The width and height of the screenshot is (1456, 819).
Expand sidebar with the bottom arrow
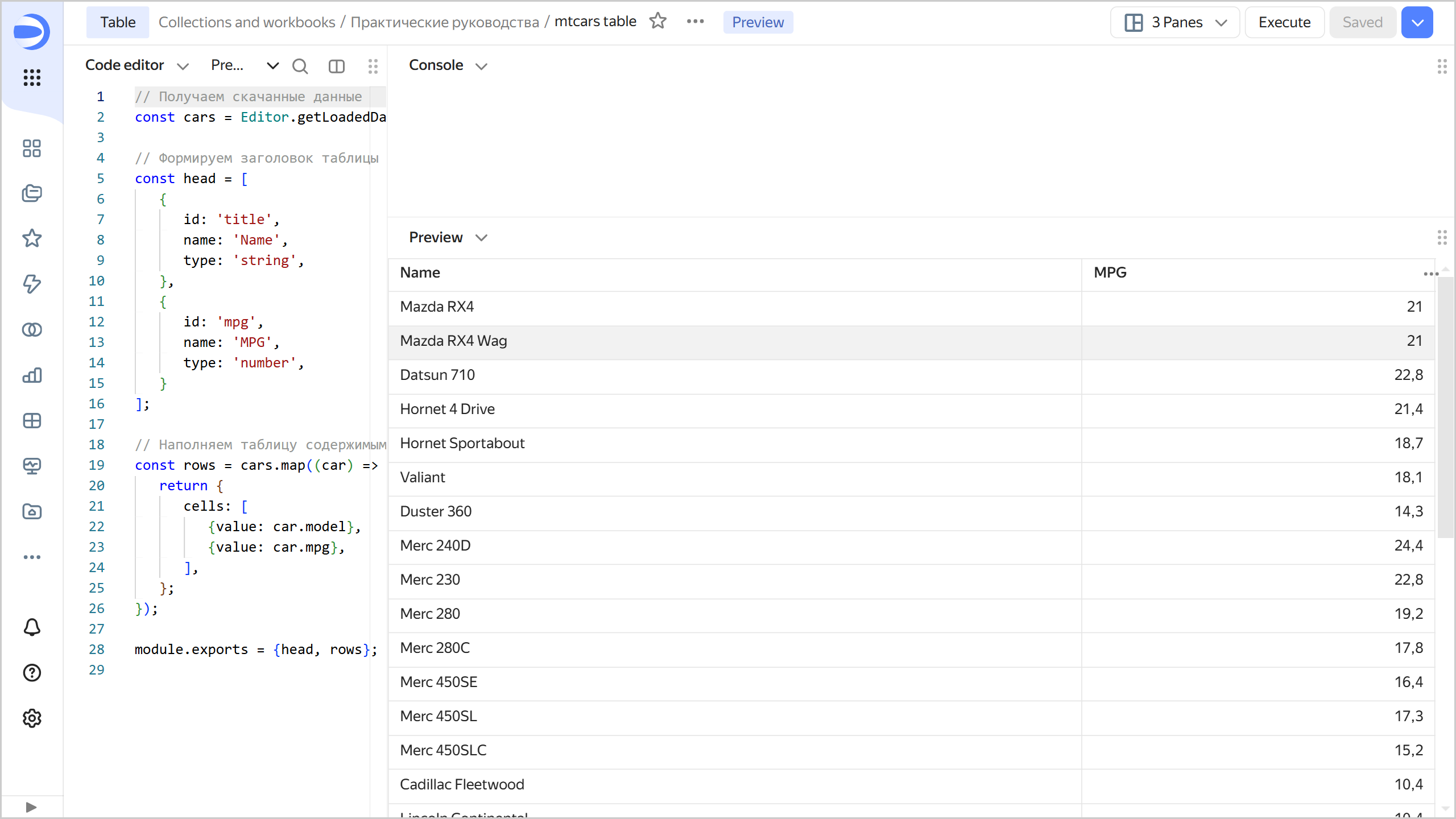tap(32, 807)
